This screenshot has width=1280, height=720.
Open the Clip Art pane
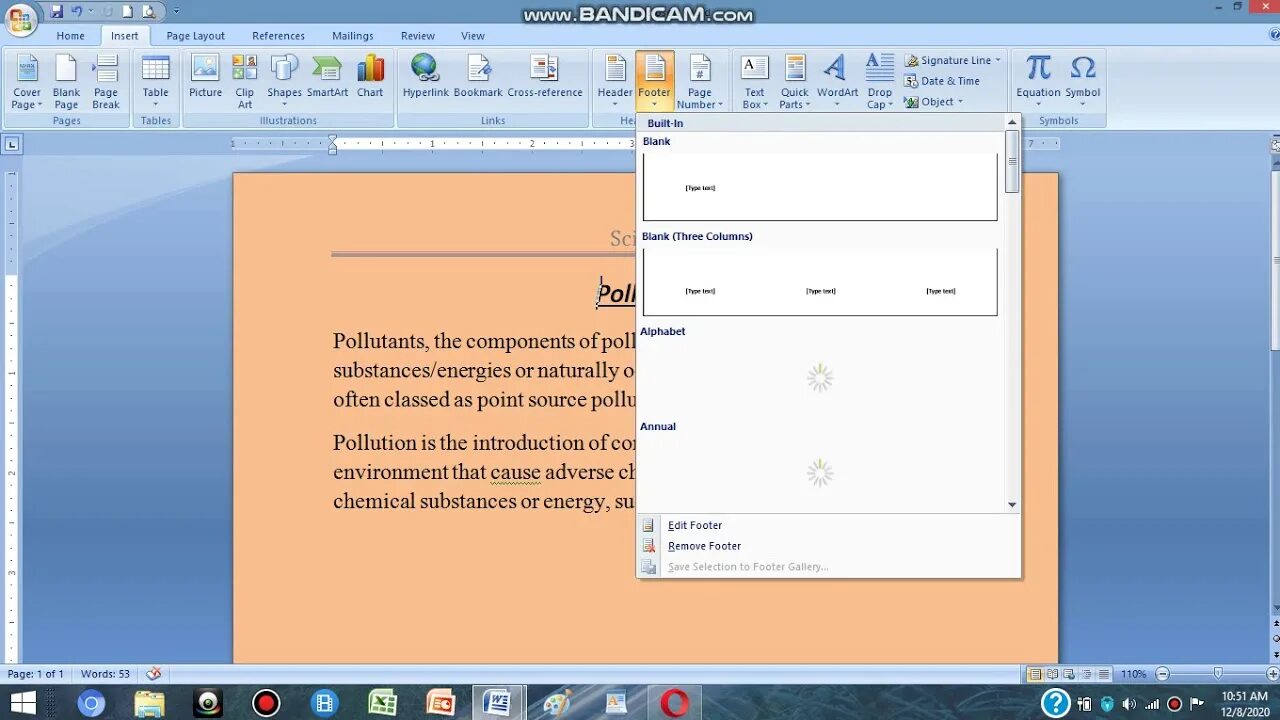(245, 82)
